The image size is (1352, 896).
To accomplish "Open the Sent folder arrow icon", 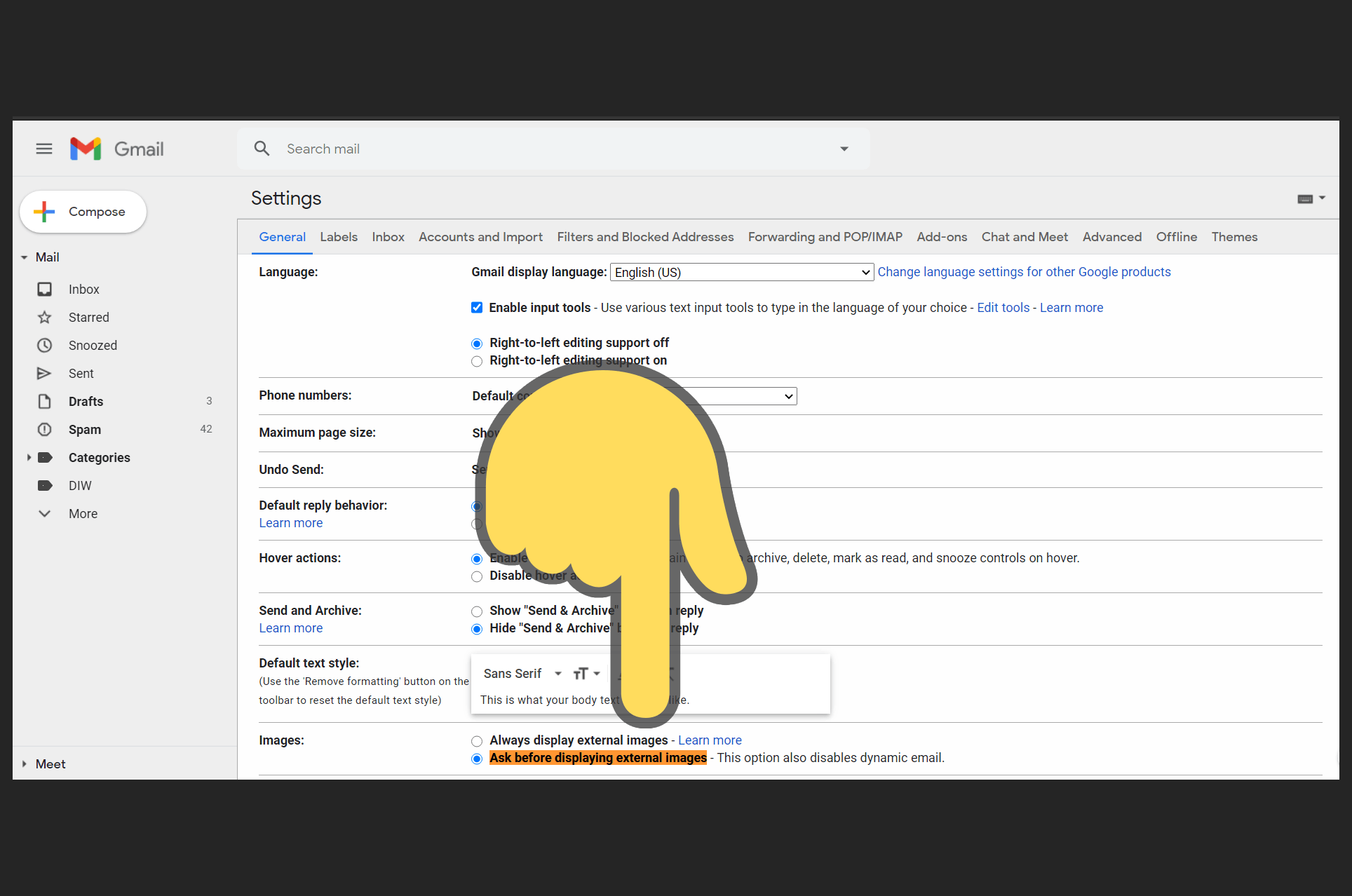I will pyautogui.click(x=44, y=374).
